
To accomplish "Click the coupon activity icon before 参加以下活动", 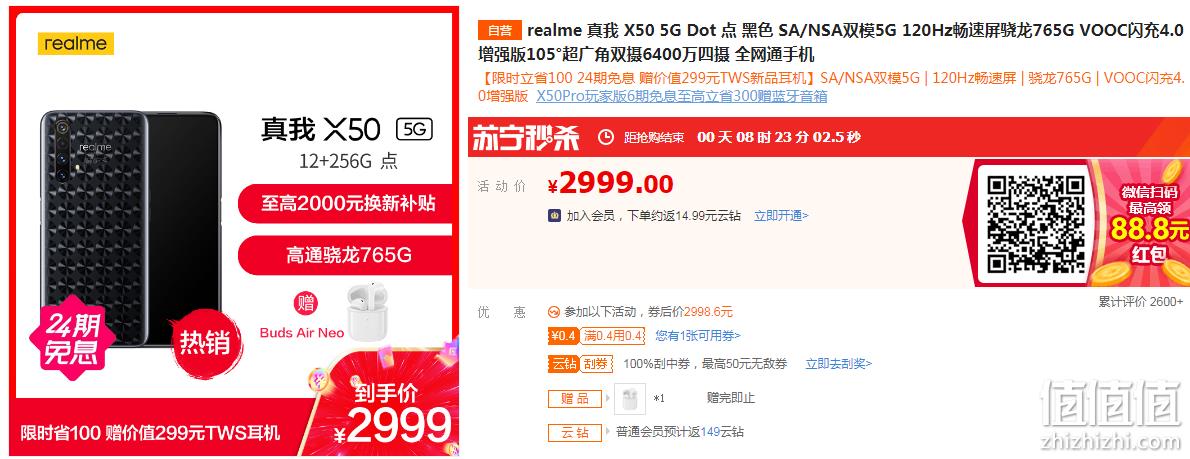I will 554,312.
